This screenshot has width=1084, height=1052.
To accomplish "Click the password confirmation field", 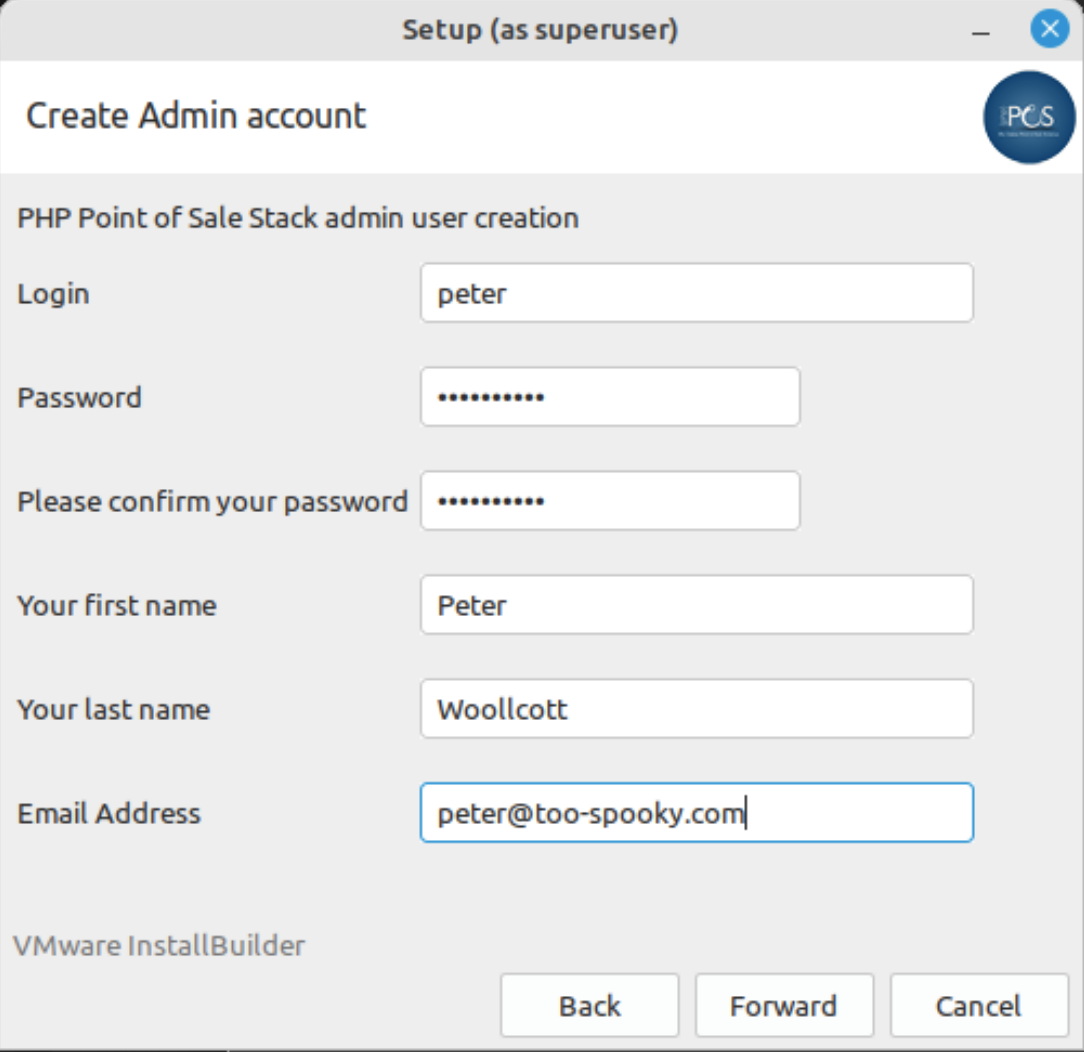I will click(x=610, y=501).
